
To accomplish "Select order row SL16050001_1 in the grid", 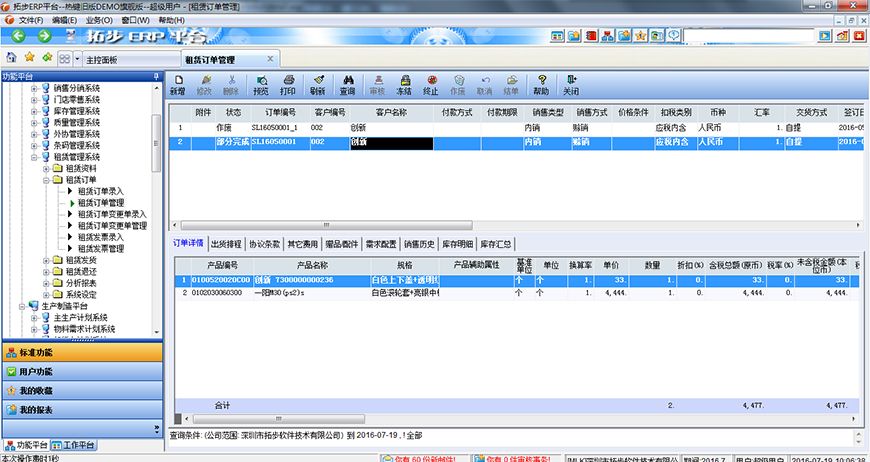I will point(273,128).
